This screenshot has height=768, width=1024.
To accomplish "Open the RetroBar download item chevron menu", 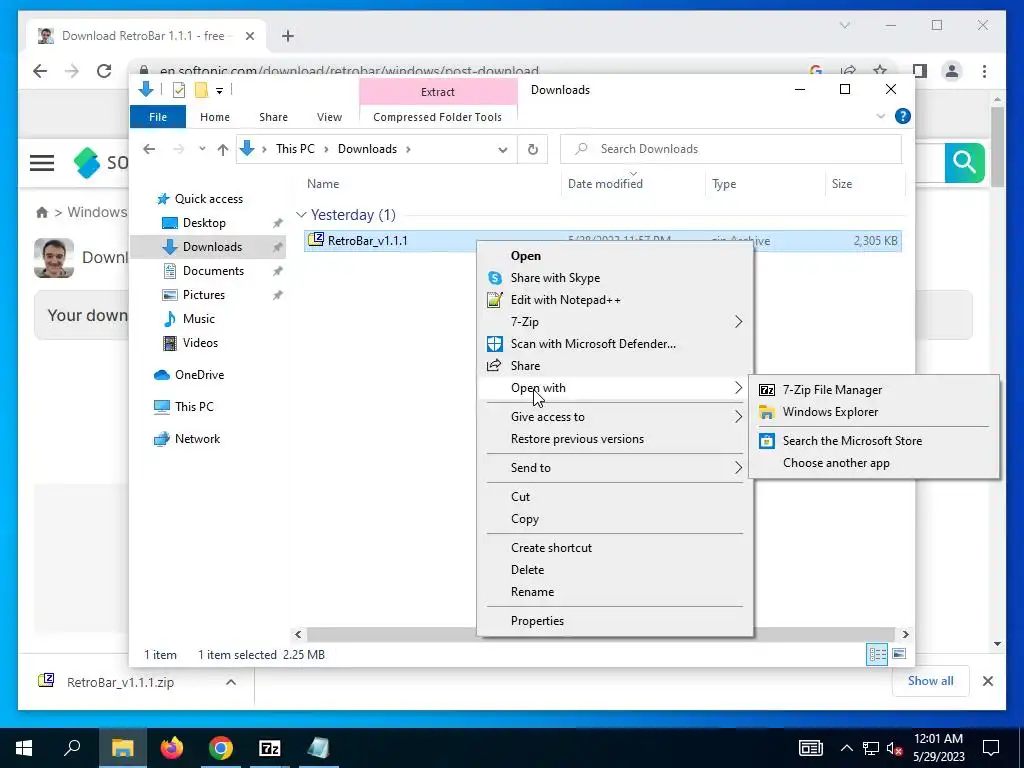I will coord(231,682).
